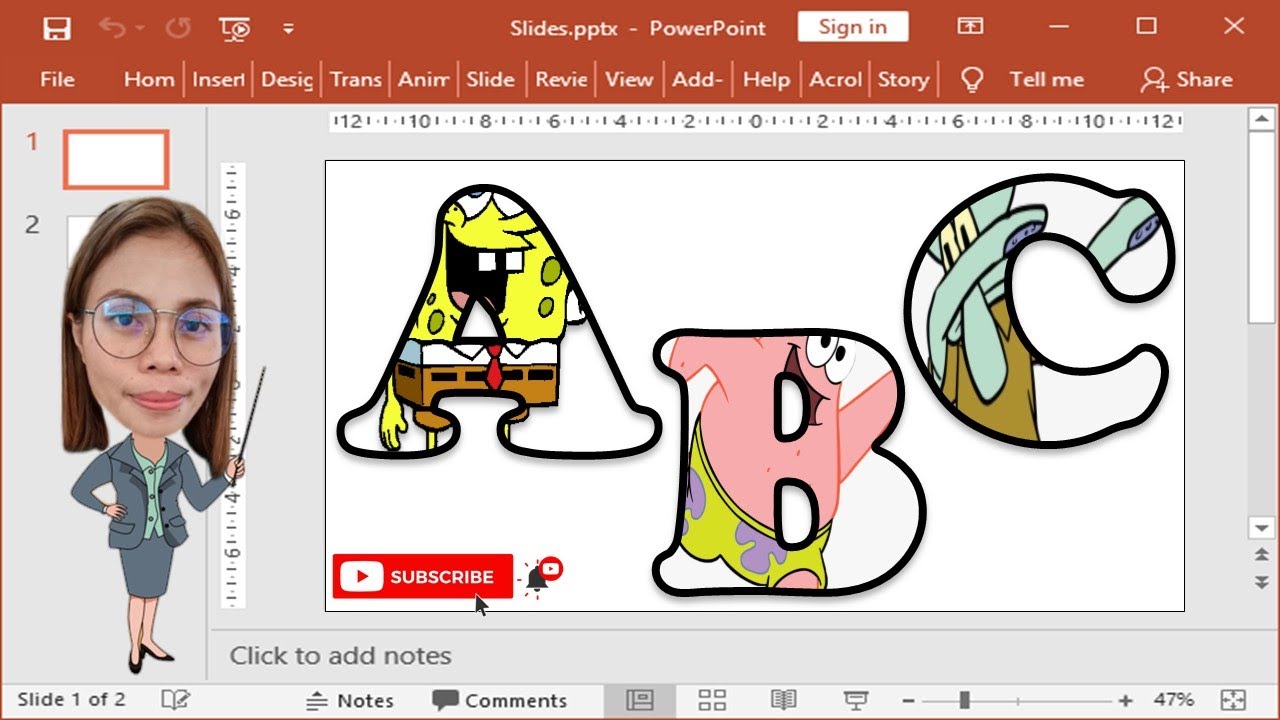Switch to the Home ribbon tab

pyautogui.click(x=149, y=80)
